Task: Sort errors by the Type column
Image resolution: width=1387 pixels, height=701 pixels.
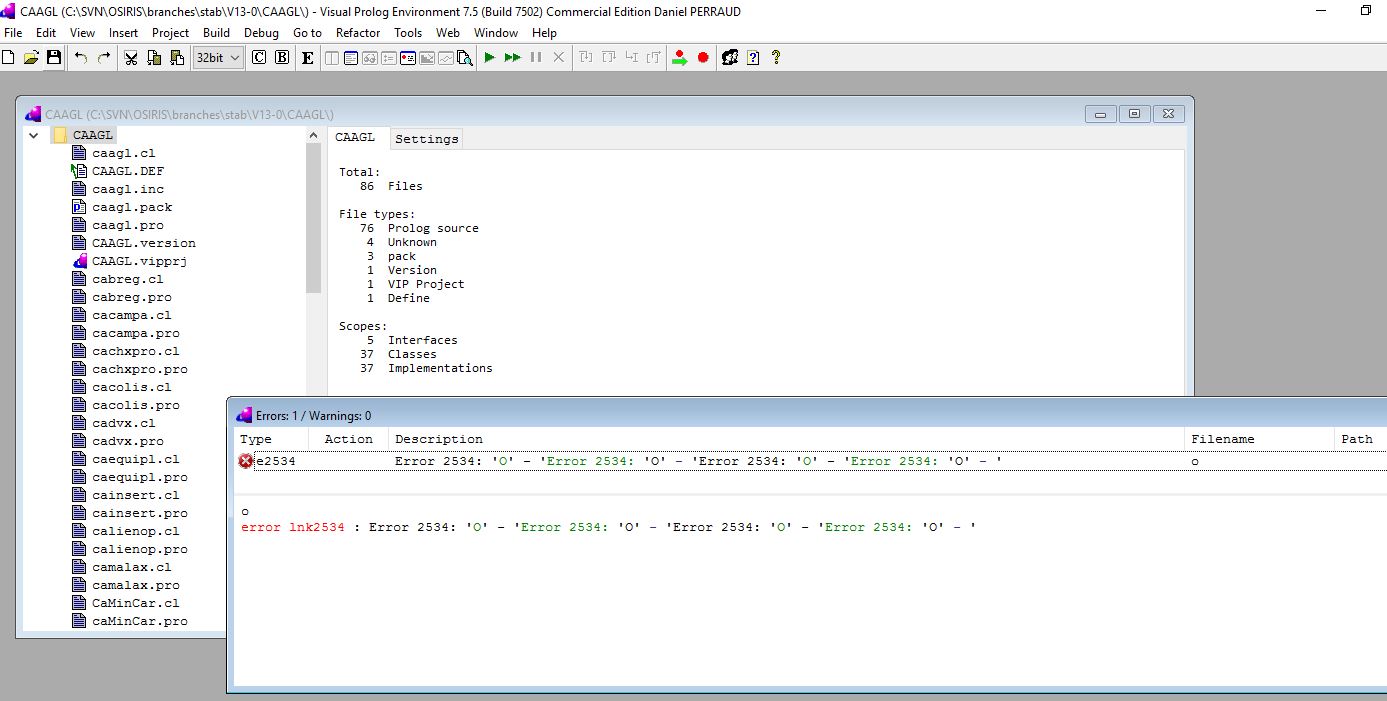Action: pyautogui.click(x=272, y=439)
